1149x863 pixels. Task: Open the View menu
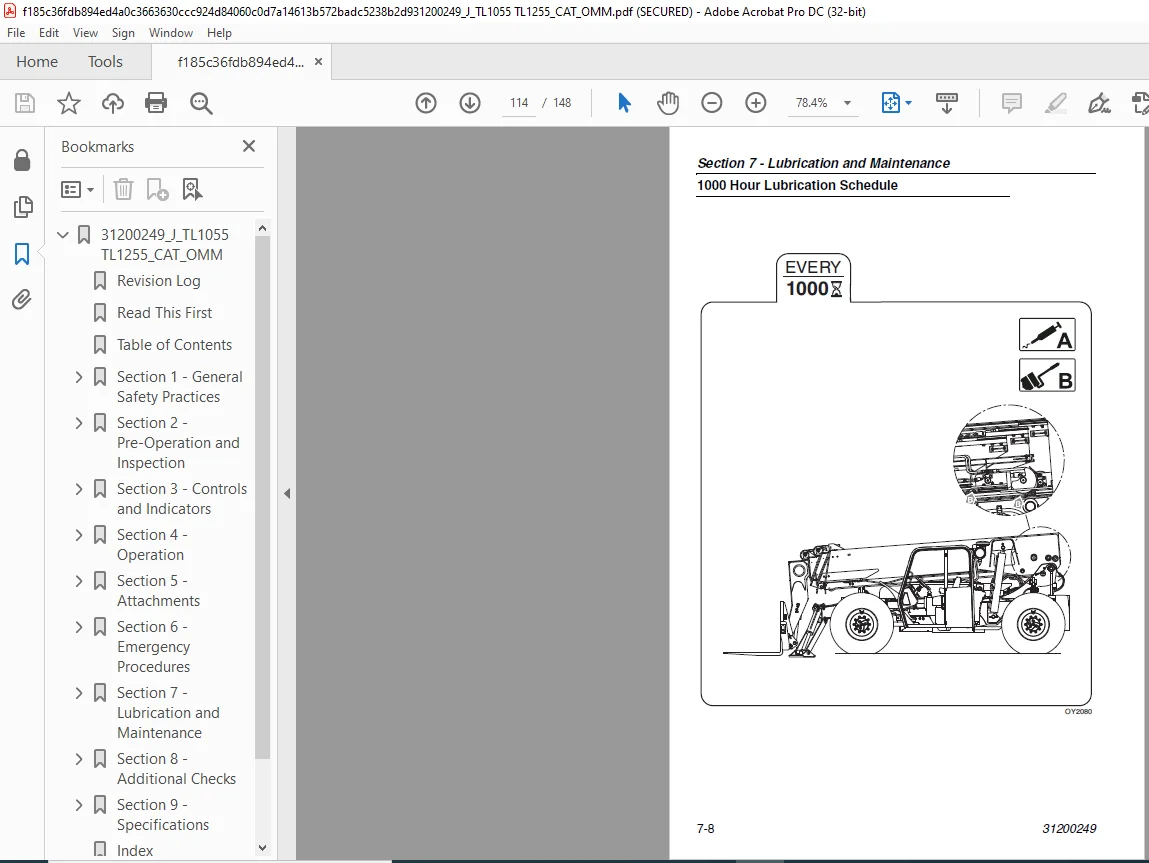[x=85, y=33]
